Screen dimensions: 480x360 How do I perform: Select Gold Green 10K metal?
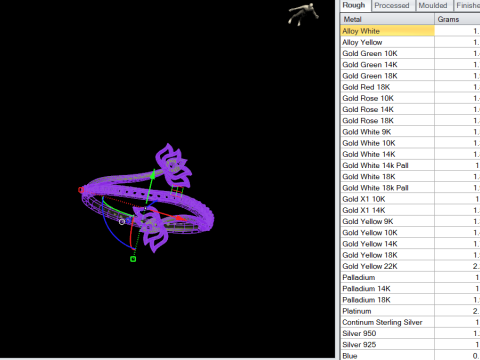coord(410,53)
